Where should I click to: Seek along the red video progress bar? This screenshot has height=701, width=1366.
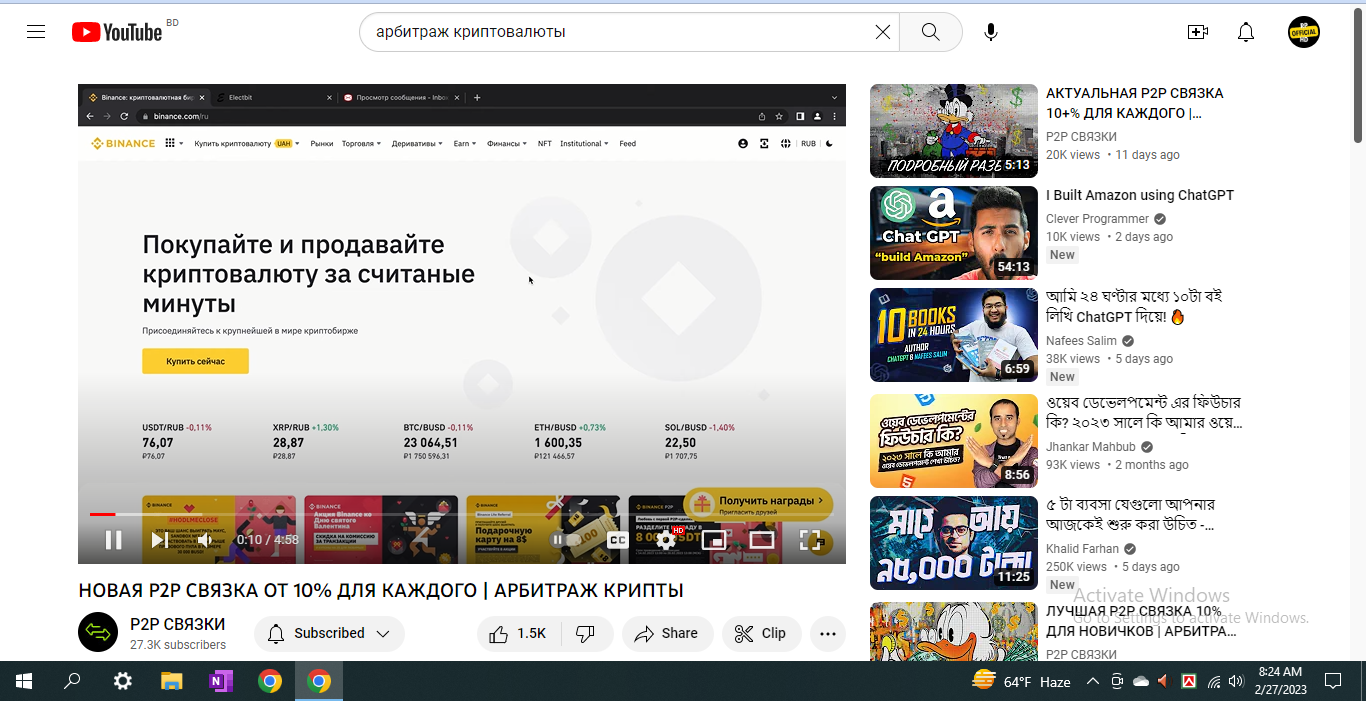[462, 514]
